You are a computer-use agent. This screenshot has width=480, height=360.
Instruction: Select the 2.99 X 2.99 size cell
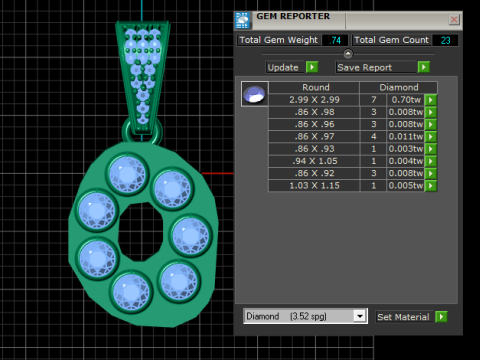314,100
